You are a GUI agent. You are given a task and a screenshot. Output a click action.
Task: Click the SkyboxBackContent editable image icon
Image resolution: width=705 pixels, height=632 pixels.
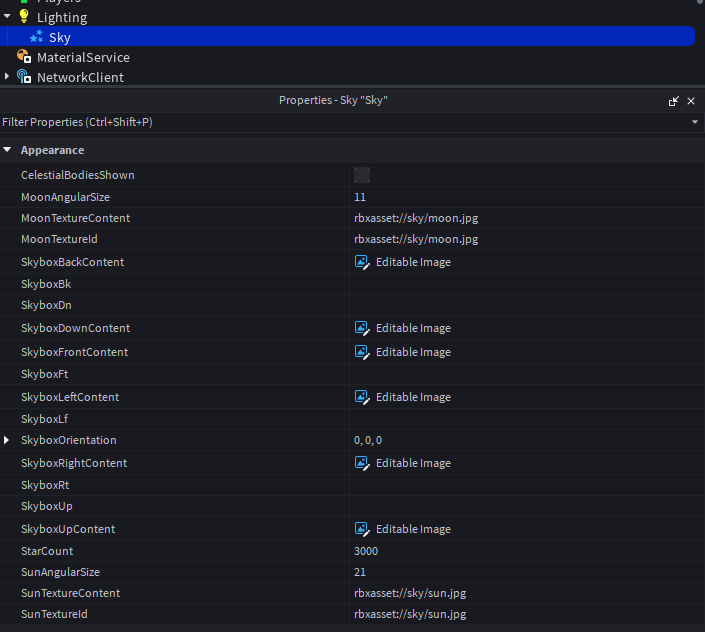[x=362, y=262]
